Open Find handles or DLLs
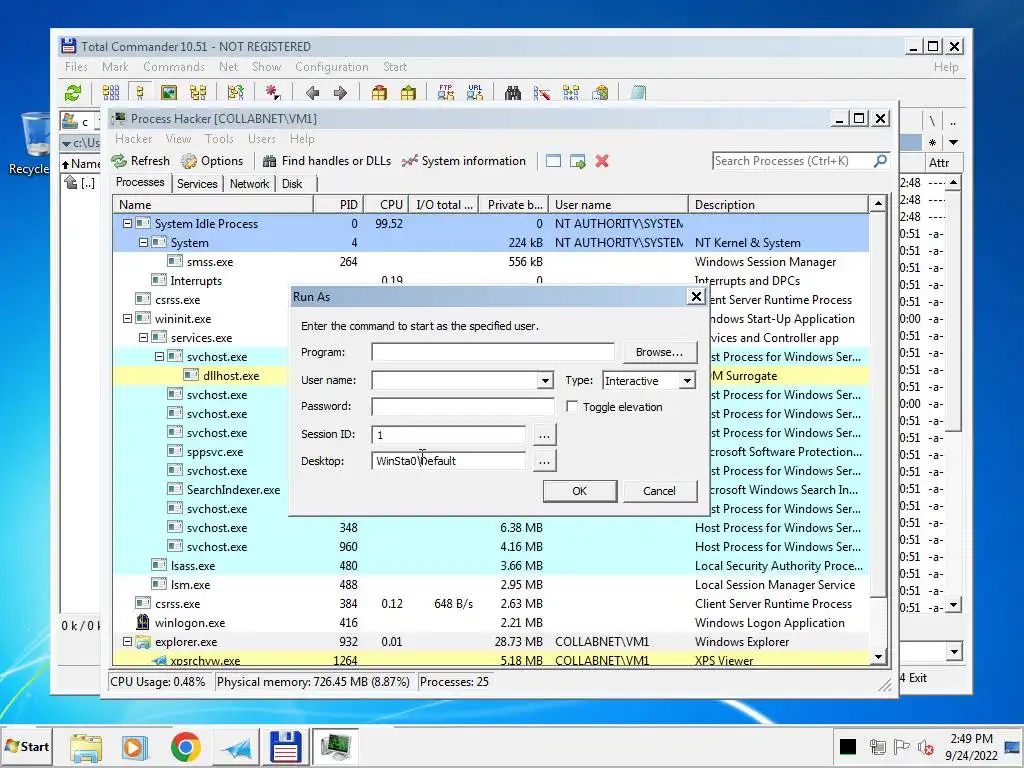The image size is (1024, 768). pyautogui.click(x=327, y=161)
